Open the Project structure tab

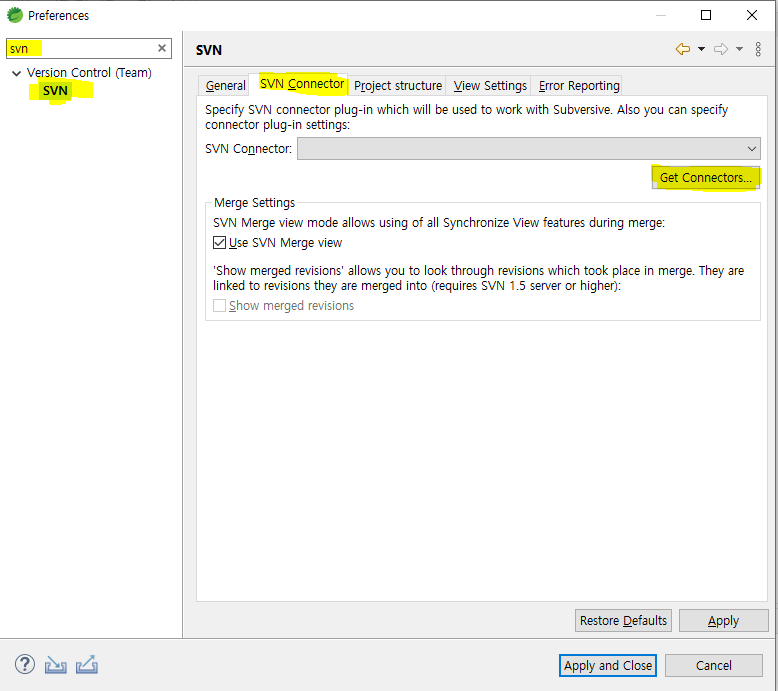398,86
